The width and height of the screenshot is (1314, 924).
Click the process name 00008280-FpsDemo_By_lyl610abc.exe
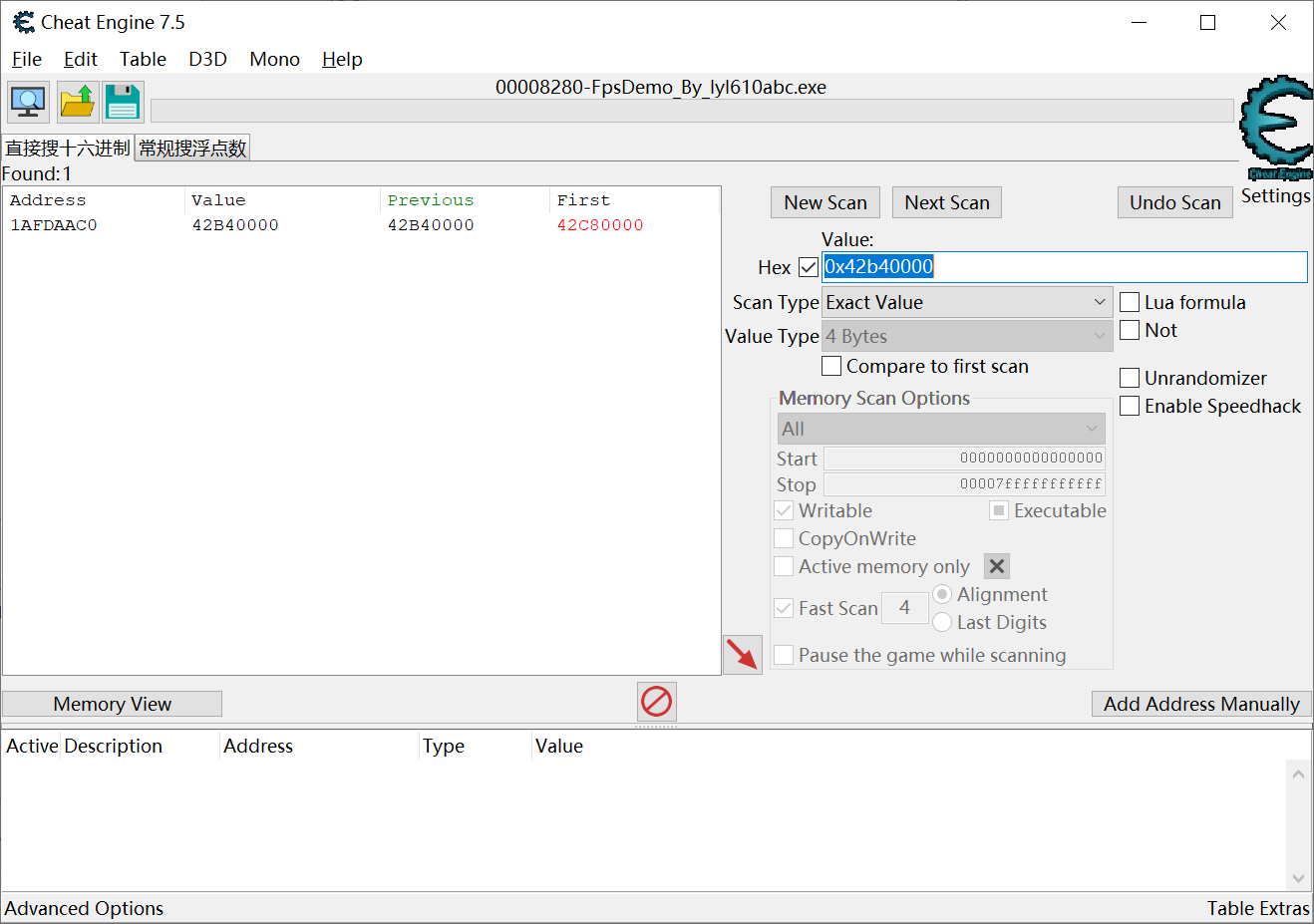pos(661,87)
